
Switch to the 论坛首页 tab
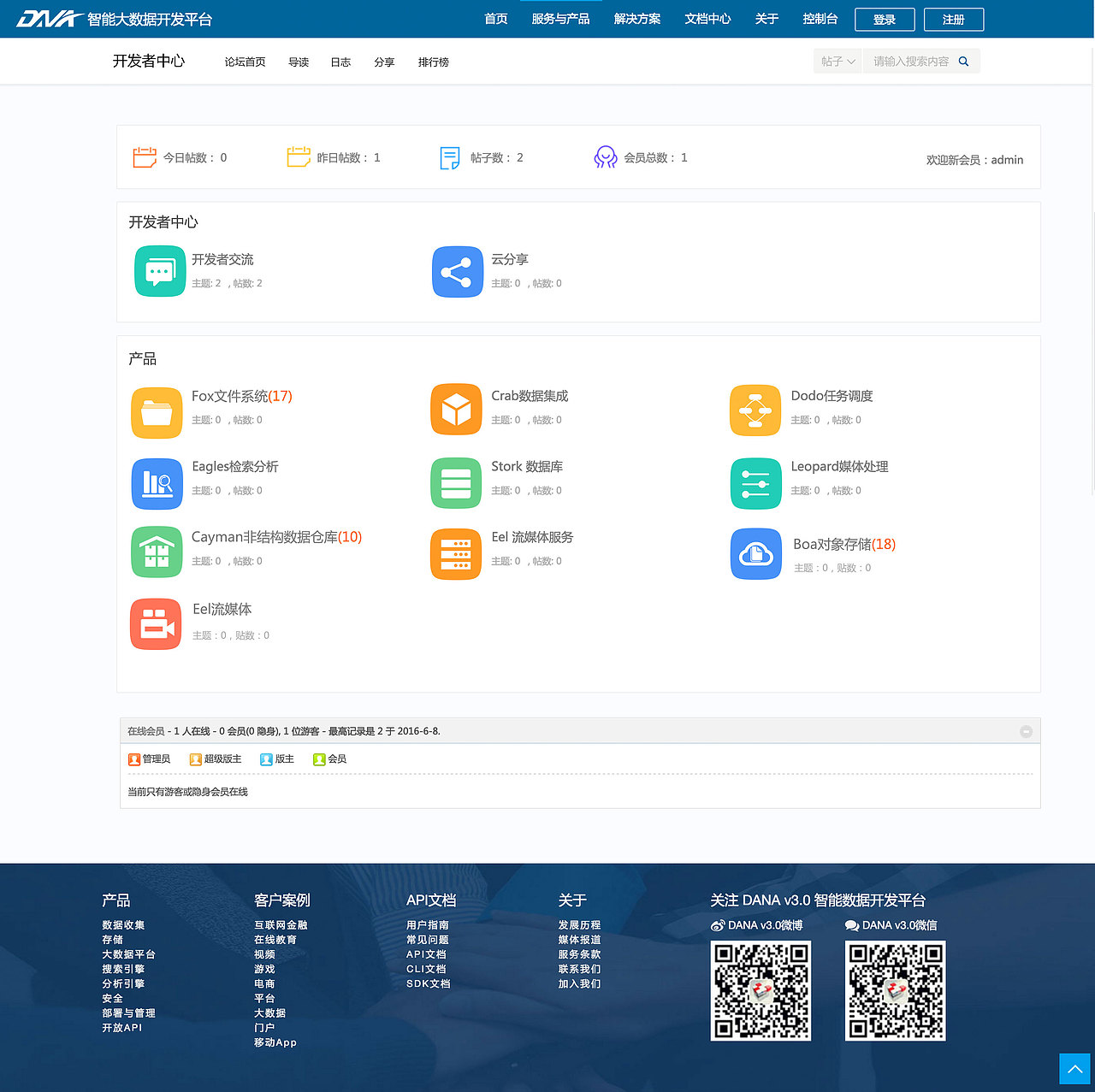click(246, 62)
